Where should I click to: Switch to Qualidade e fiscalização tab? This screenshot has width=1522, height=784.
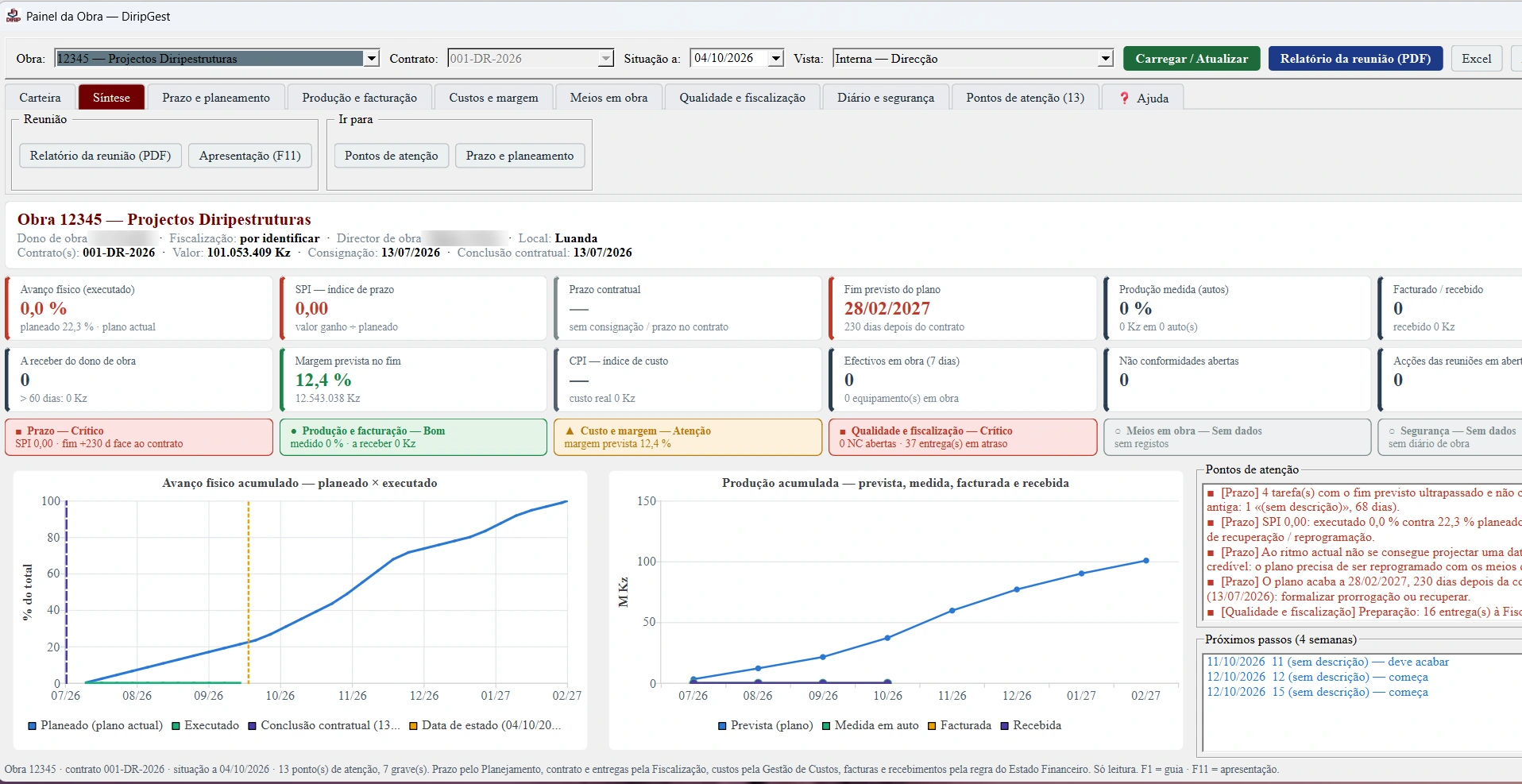coord(742,98)
